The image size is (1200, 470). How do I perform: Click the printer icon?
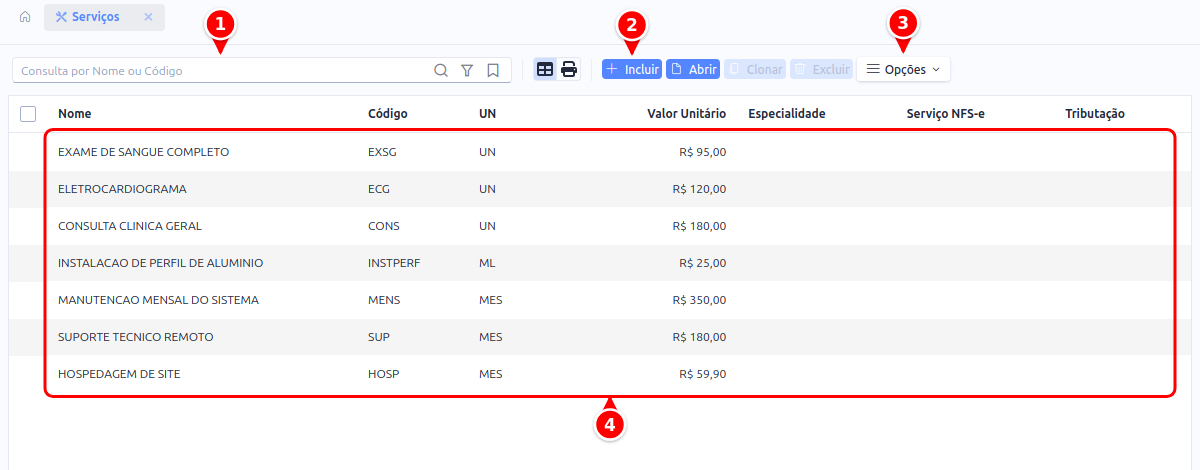coord(569,69)
